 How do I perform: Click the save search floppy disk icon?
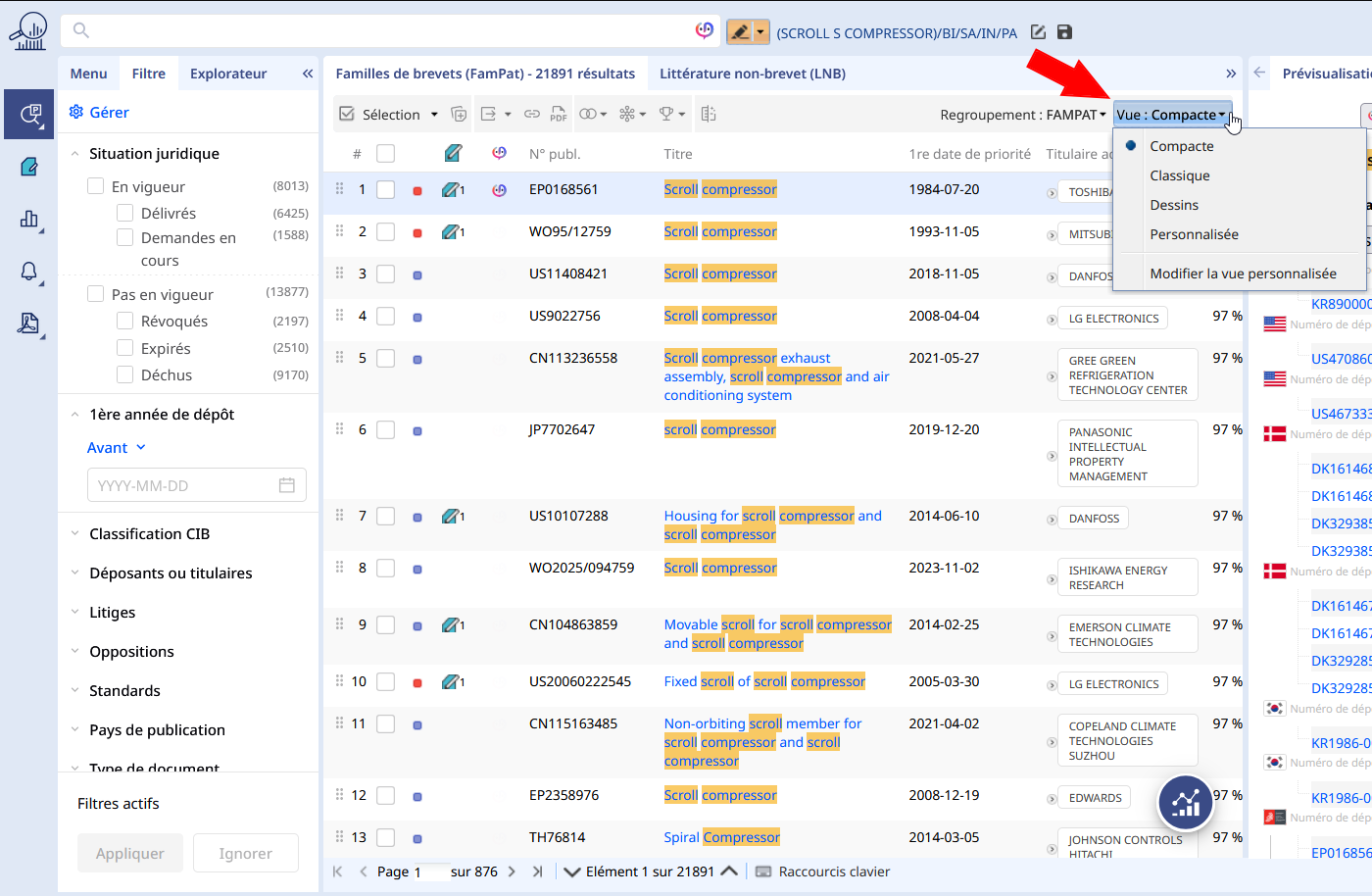click(x=1064, y=32)
